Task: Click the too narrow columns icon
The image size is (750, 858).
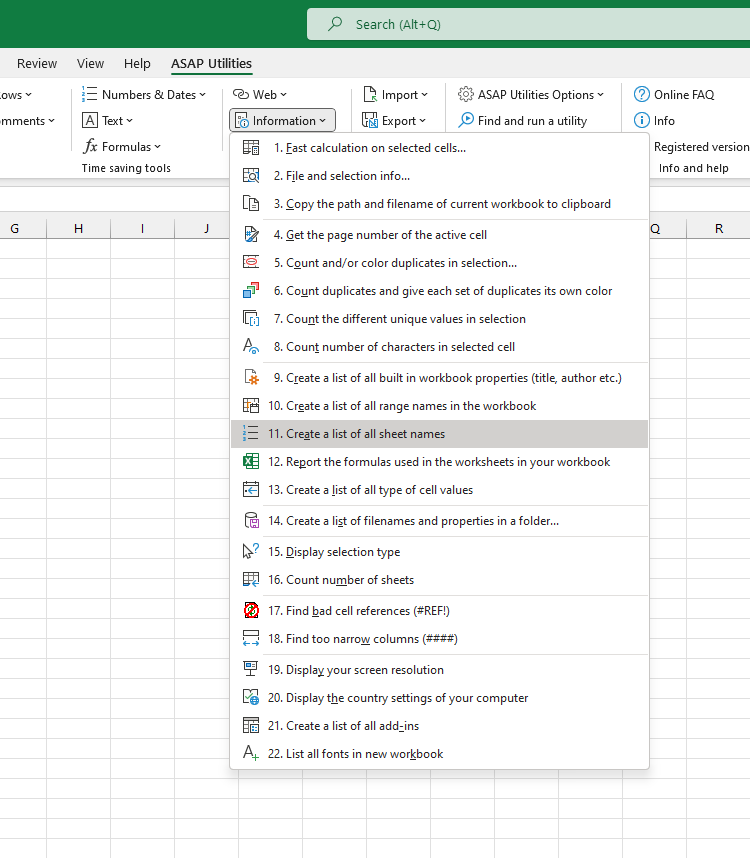Action: tap(251, 639)
